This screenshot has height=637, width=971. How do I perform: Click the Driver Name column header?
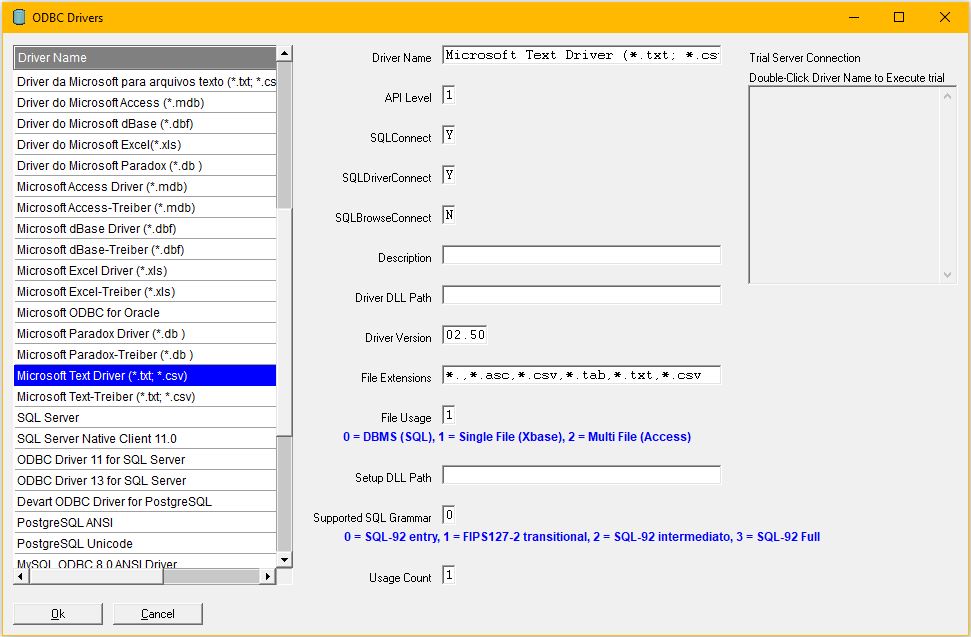coord(145,58)
